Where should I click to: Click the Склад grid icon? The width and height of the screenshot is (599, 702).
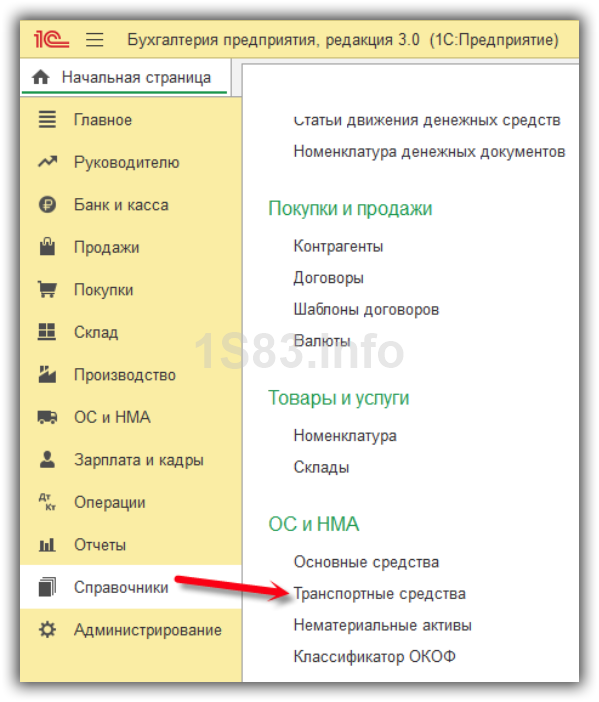[47, 332]
